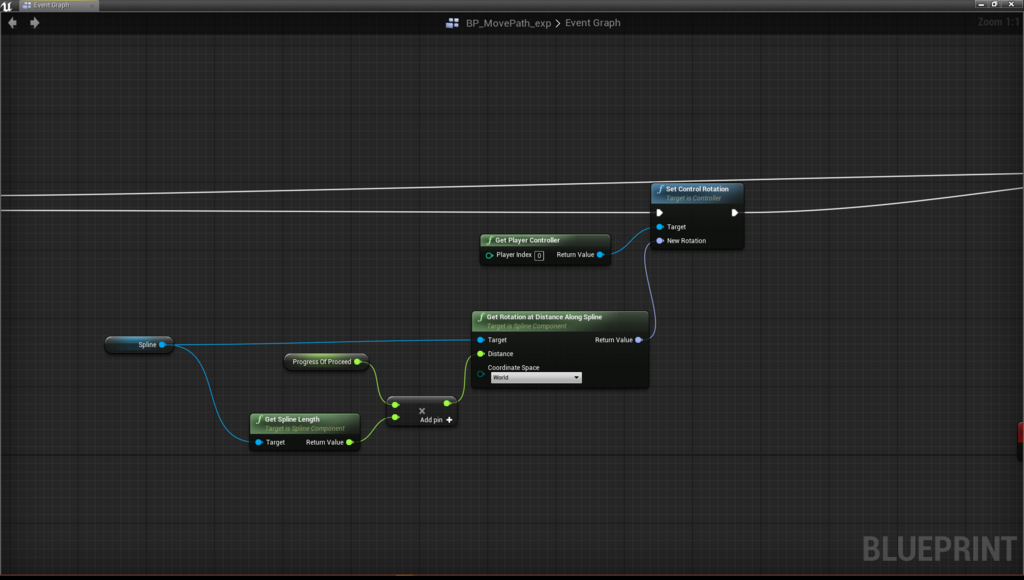Viewport: 1024px width, 580px height.
Task: Click the multiply node's top input pin
Action: point(396,405)
